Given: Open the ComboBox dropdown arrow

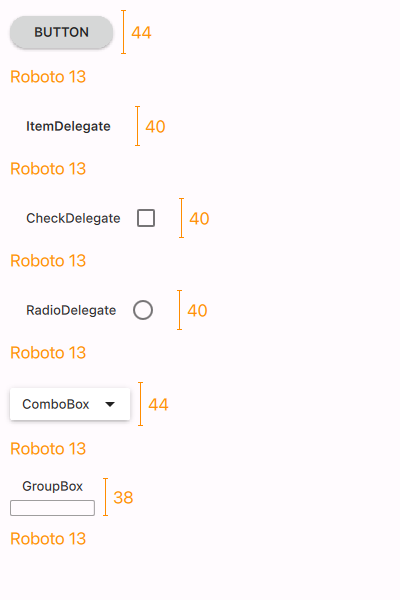Looking at the screenshot, I should click(110, 404).
